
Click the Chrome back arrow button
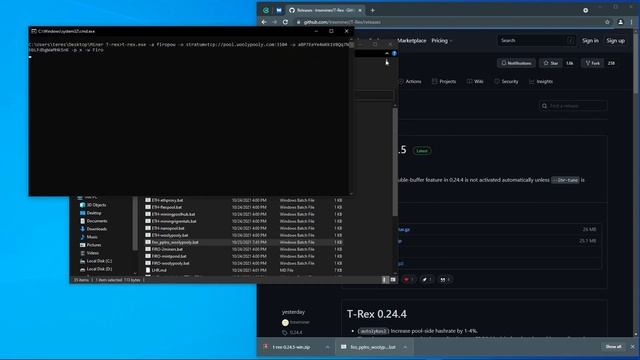264,22
